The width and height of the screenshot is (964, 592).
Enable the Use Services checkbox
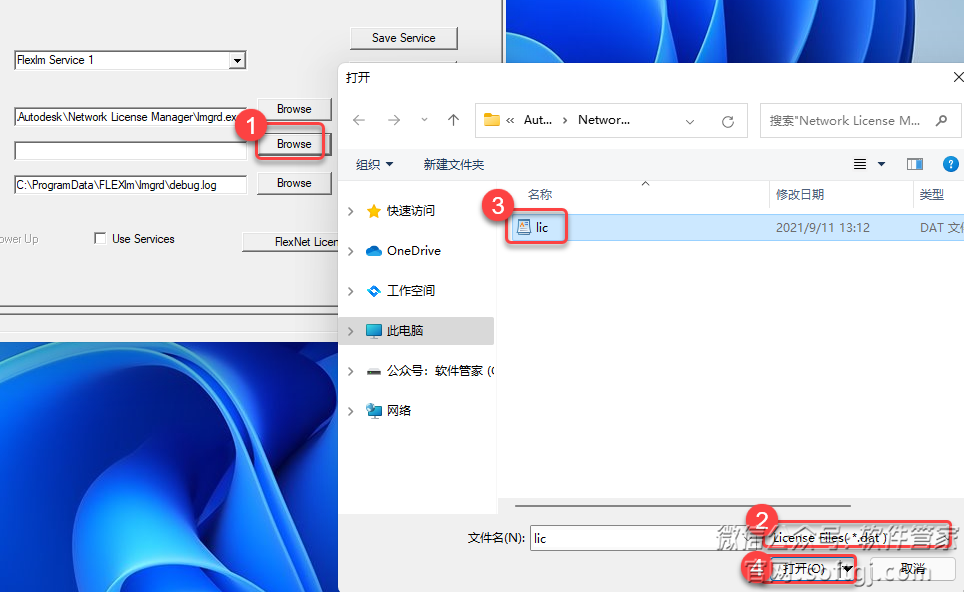point(100,239)
